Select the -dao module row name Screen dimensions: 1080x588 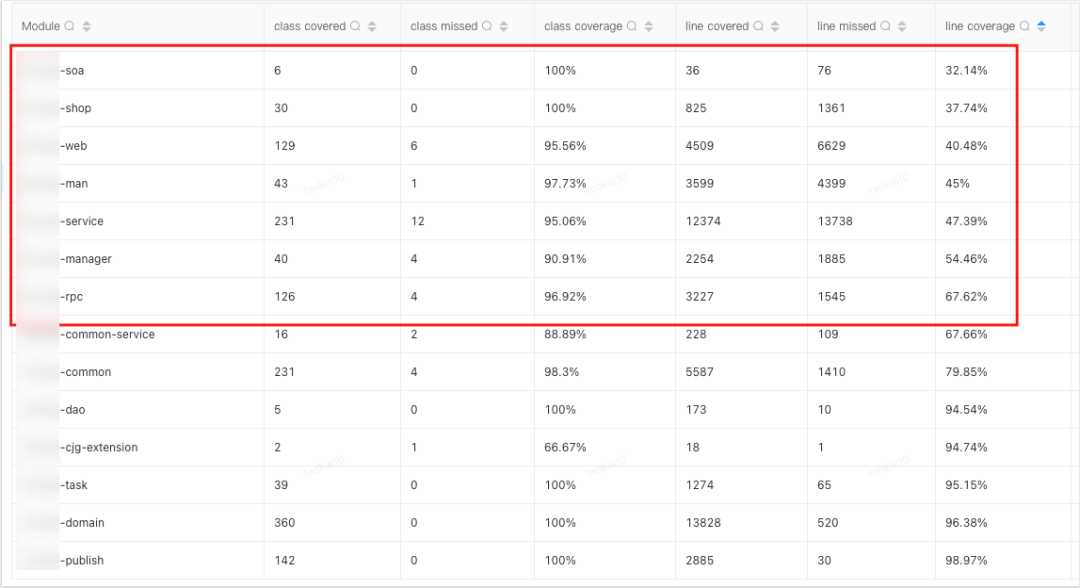(x=72, y=410)
